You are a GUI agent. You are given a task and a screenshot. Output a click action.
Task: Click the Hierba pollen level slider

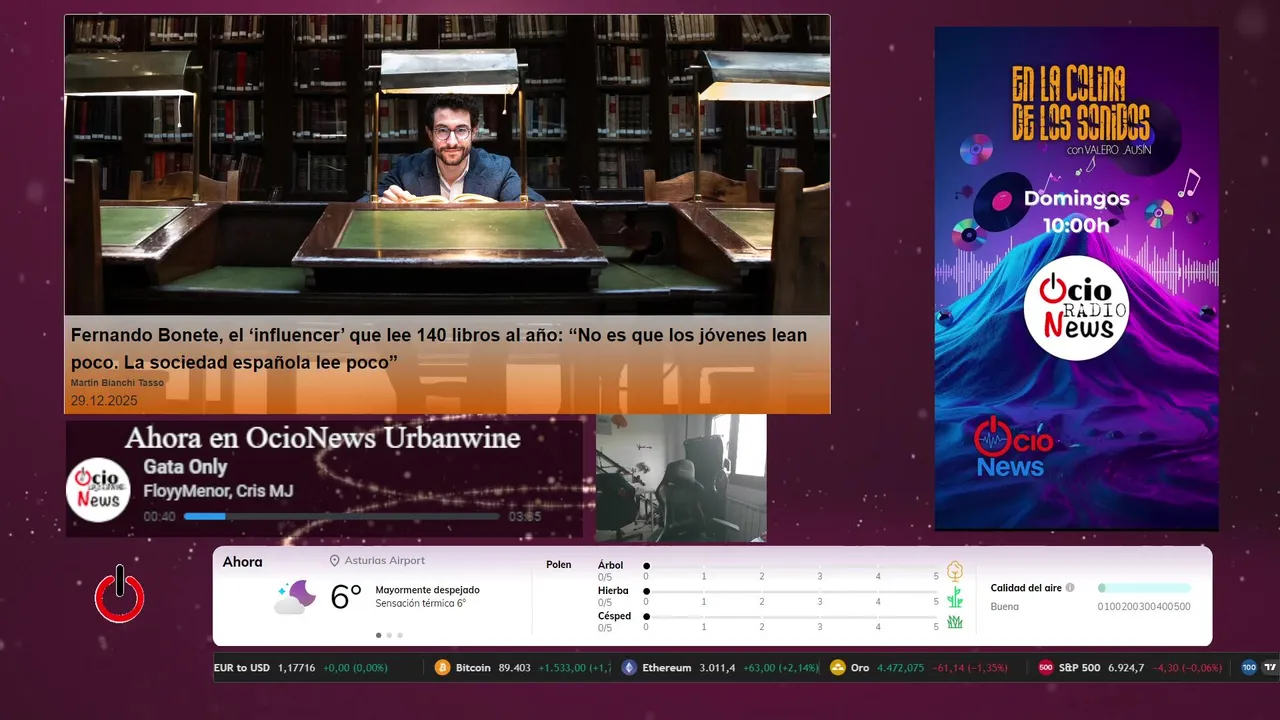tap(791, 592)
